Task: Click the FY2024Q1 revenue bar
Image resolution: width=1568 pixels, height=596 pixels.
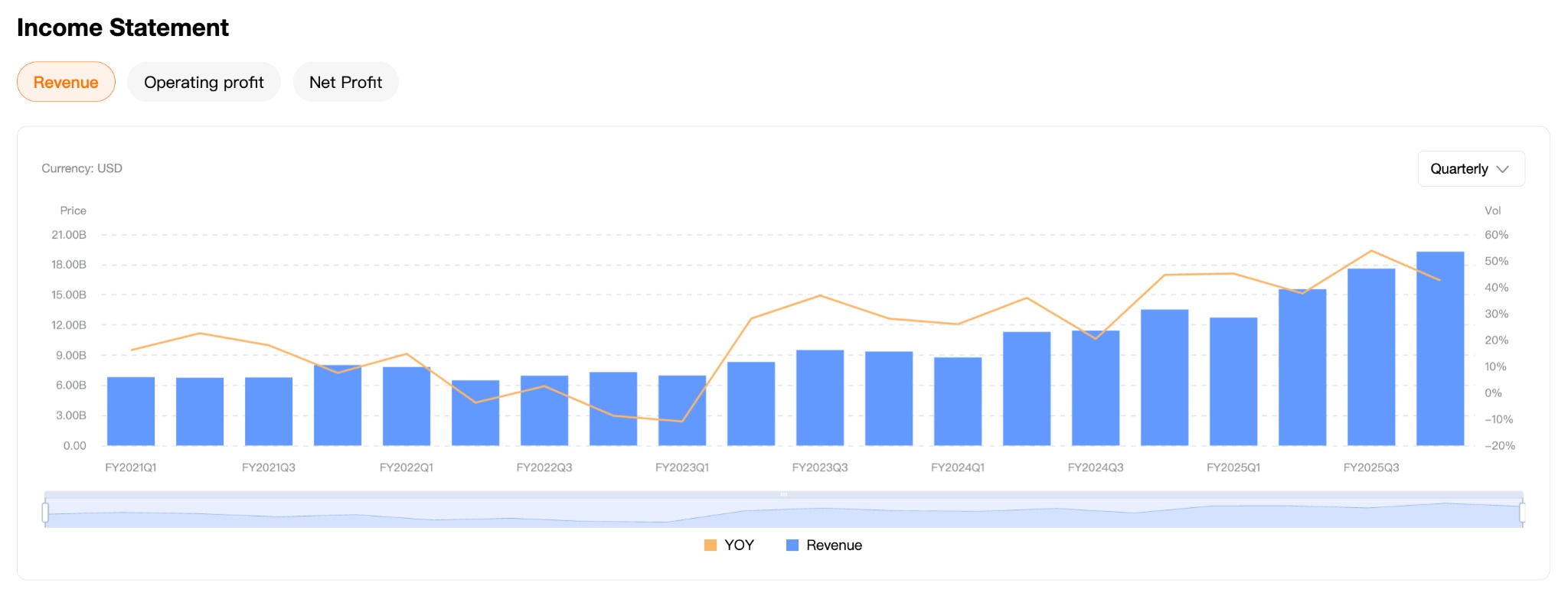Action: 958,402
